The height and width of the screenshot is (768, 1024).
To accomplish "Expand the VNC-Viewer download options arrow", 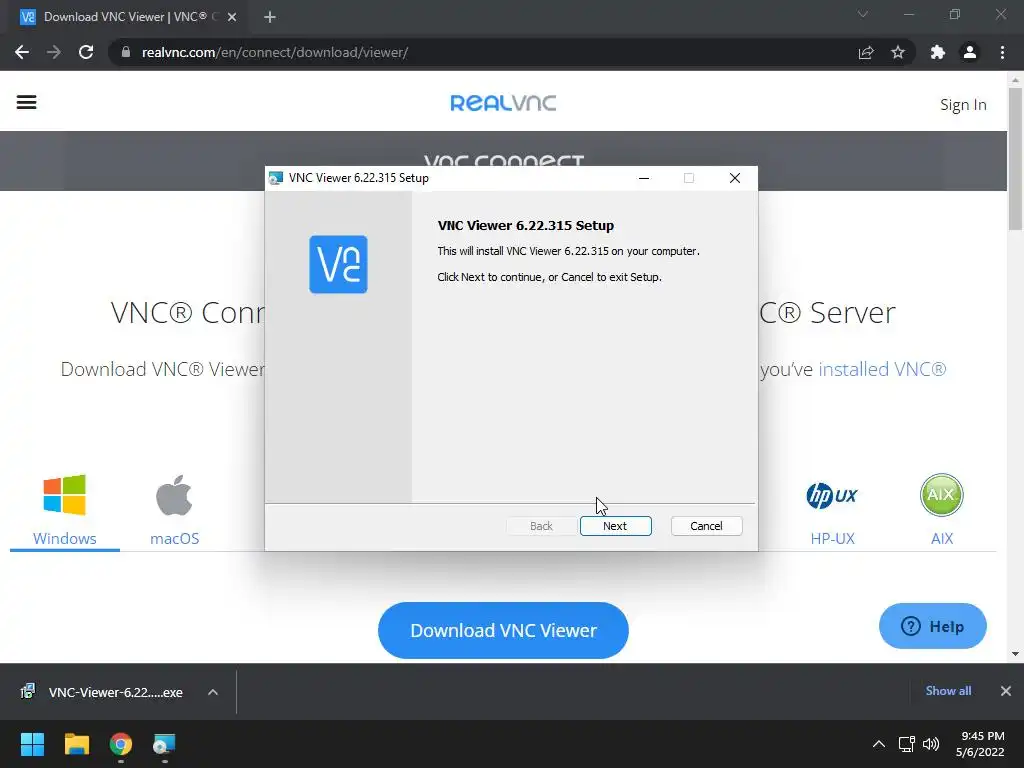I will point(213,692).
